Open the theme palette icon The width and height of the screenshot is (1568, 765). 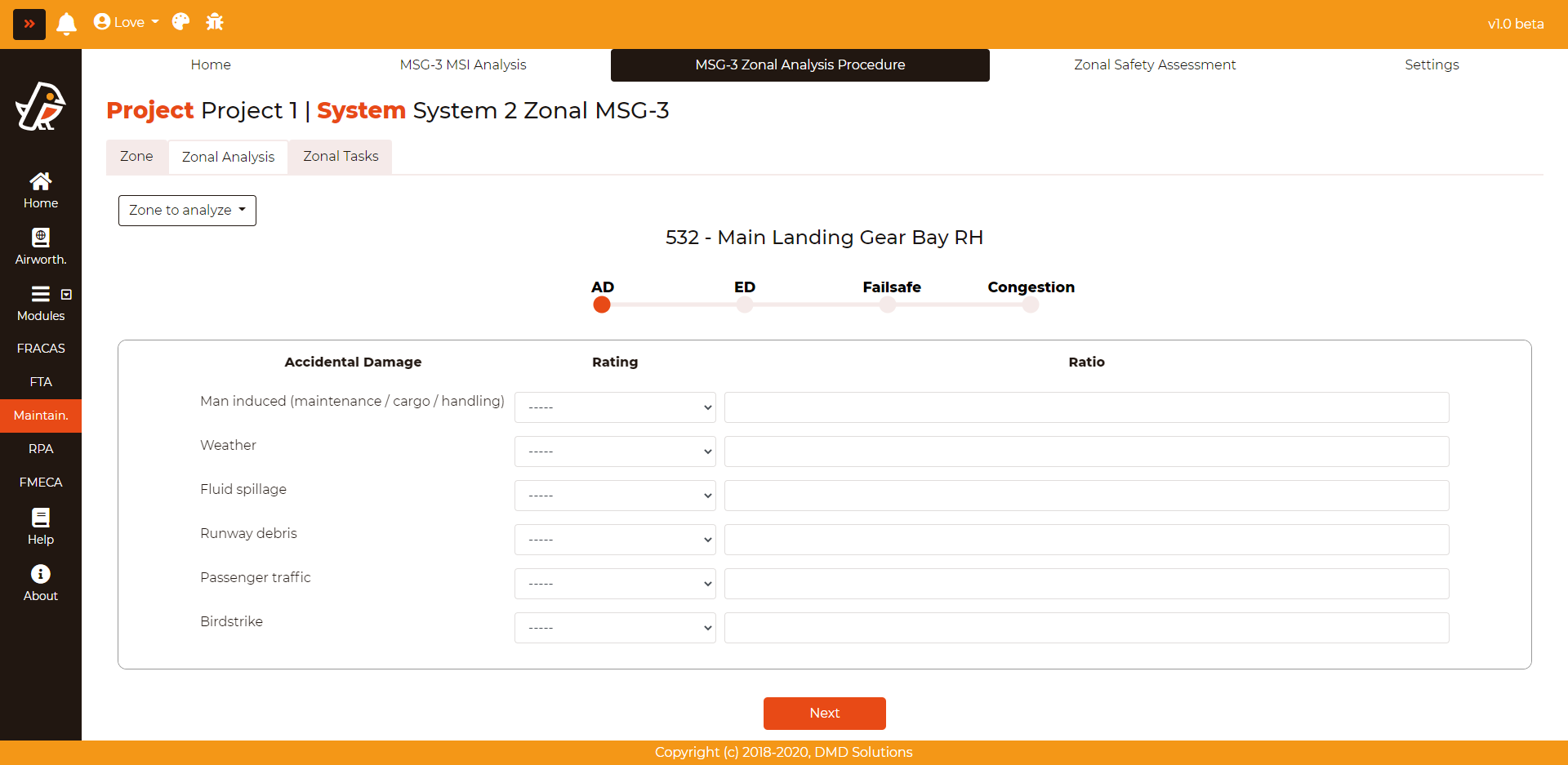(x=180, y=22)
